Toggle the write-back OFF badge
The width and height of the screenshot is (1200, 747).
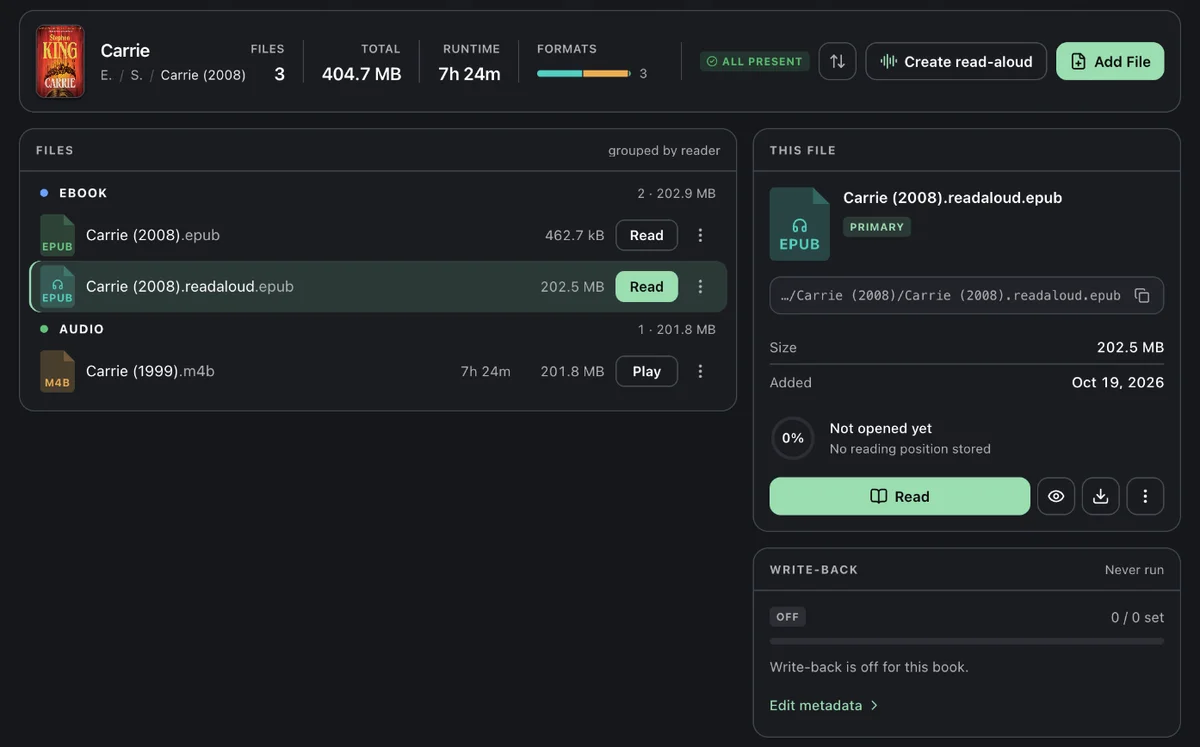(788, 617)
